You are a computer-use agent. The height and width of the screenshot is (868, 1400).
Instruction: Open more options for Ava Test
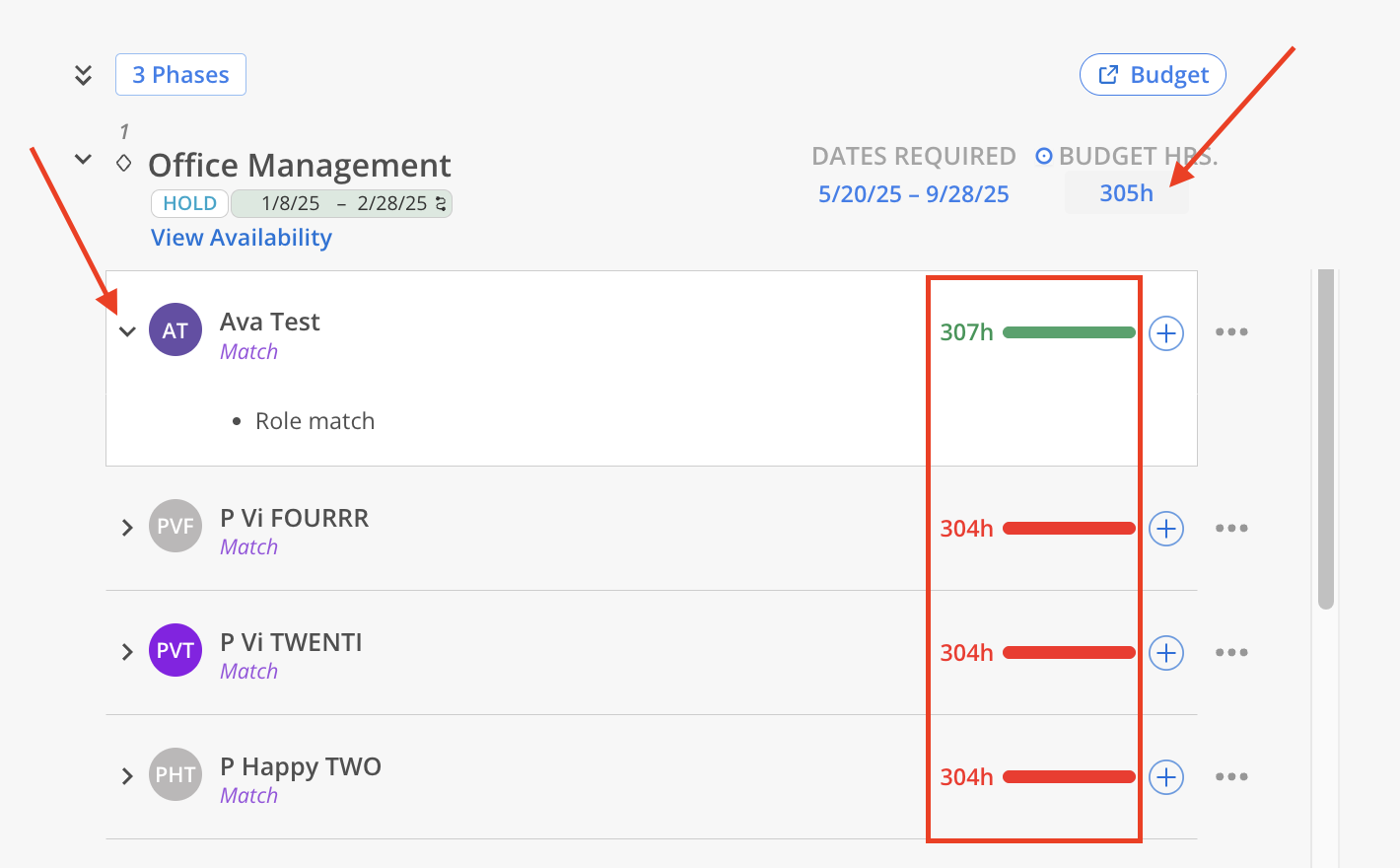tap(1231, 332)
